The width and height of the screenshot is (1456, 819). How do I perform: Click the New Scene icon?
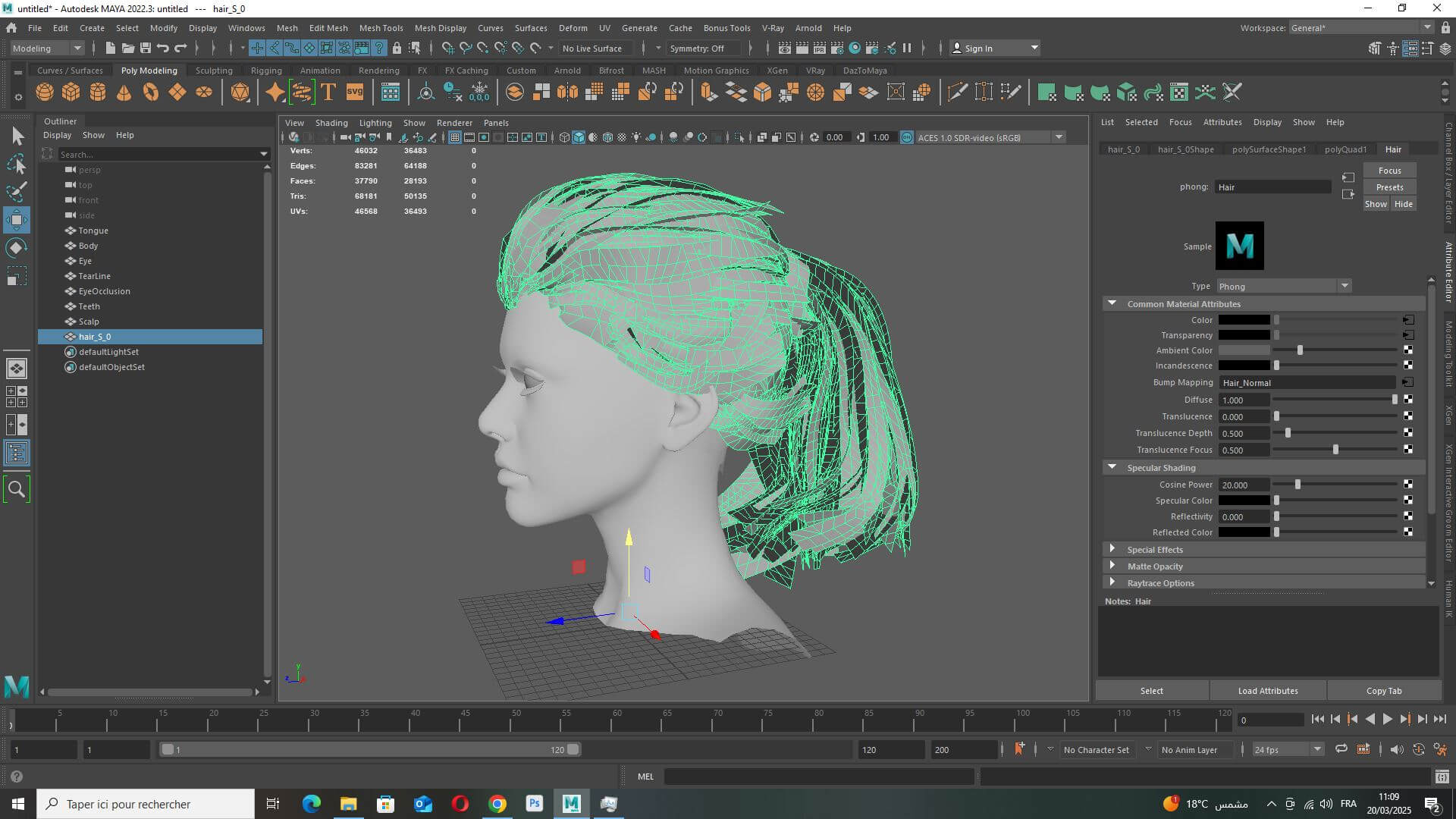(x=111, y=48)
